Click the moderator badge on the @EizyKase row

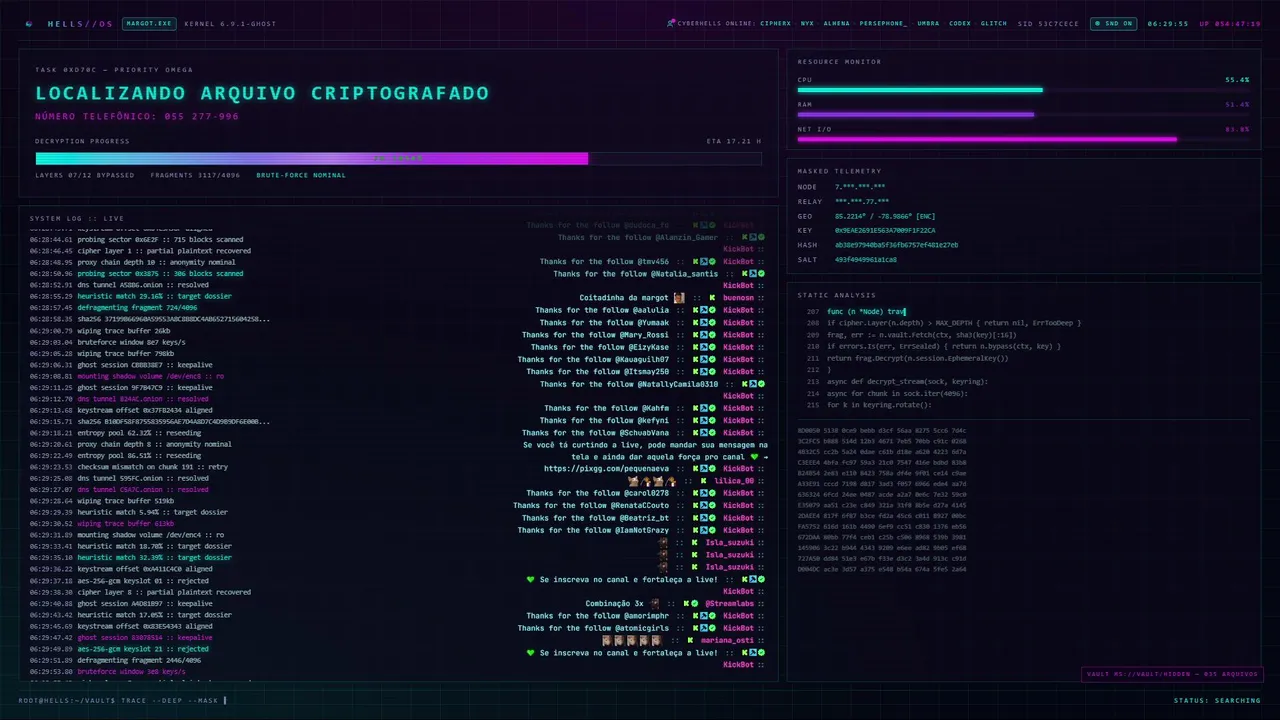point(703,347)
